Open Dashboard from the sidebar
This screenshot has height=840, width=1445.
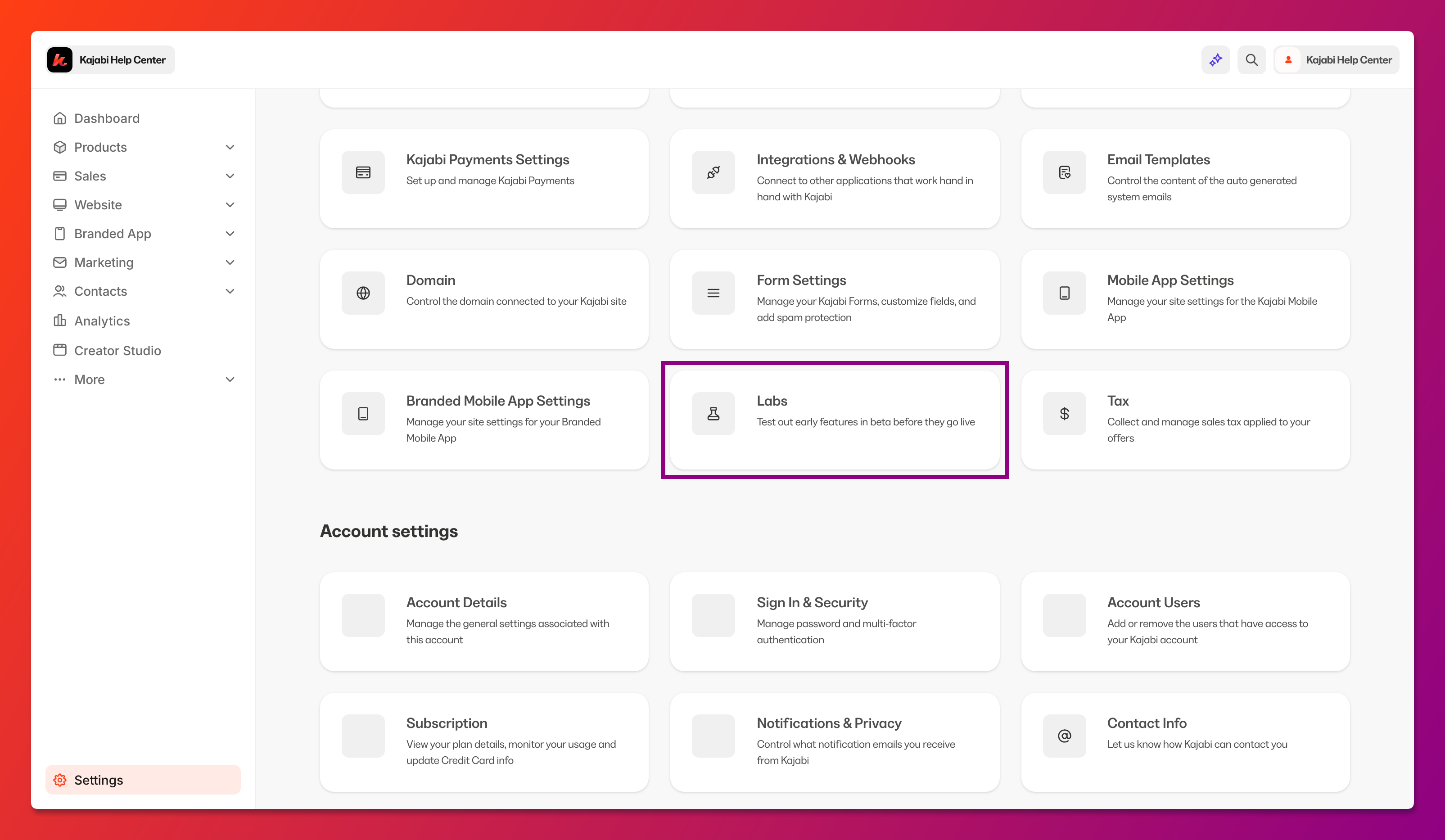coord(143,118)
